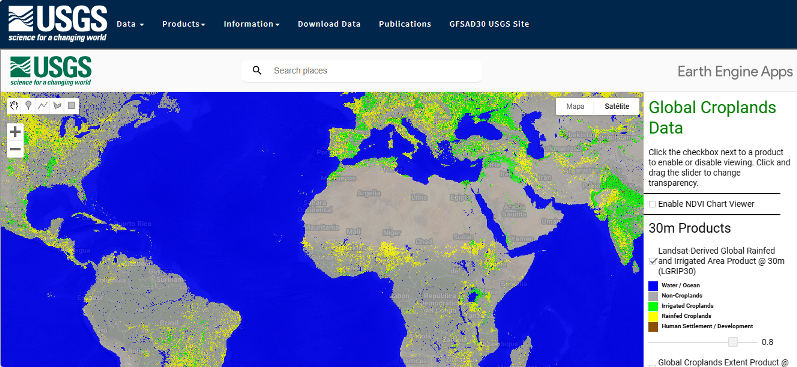Open the Data dropdown menu
Screen dimensions: 797x367
pos(130,24)
